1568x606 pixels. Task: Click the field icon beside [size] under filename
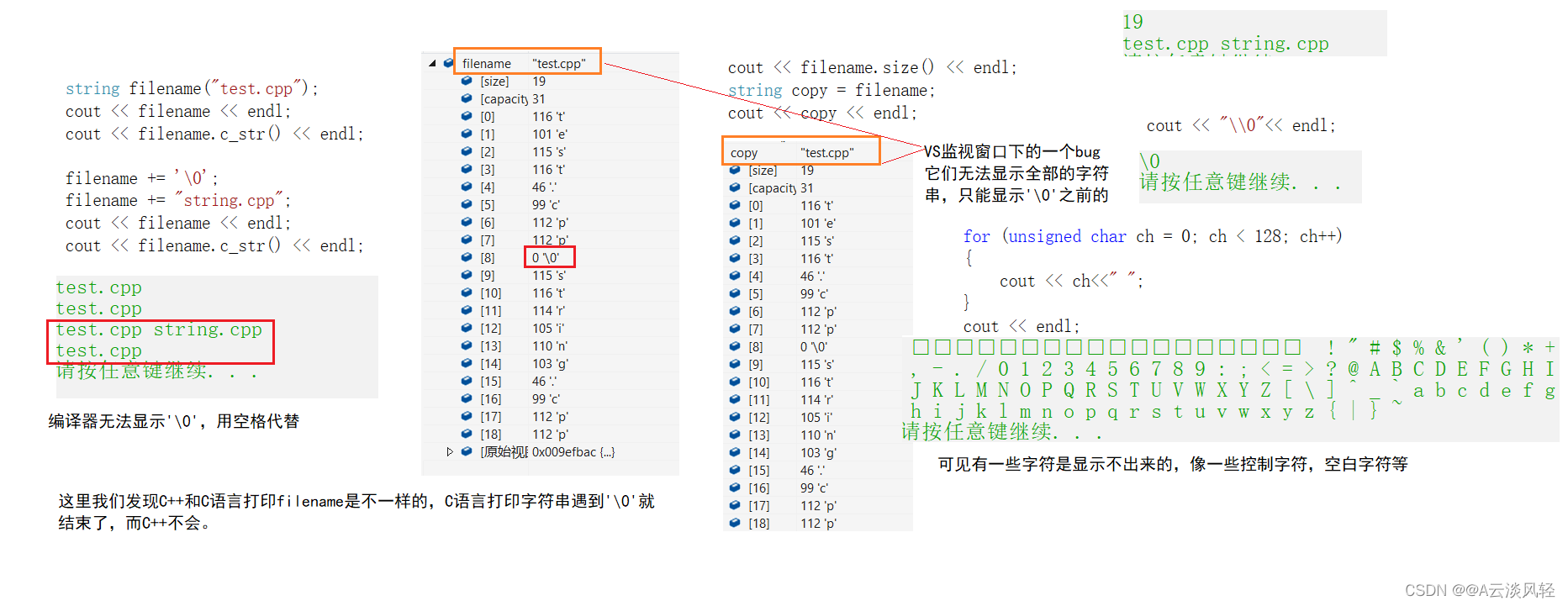coord(467,82)
